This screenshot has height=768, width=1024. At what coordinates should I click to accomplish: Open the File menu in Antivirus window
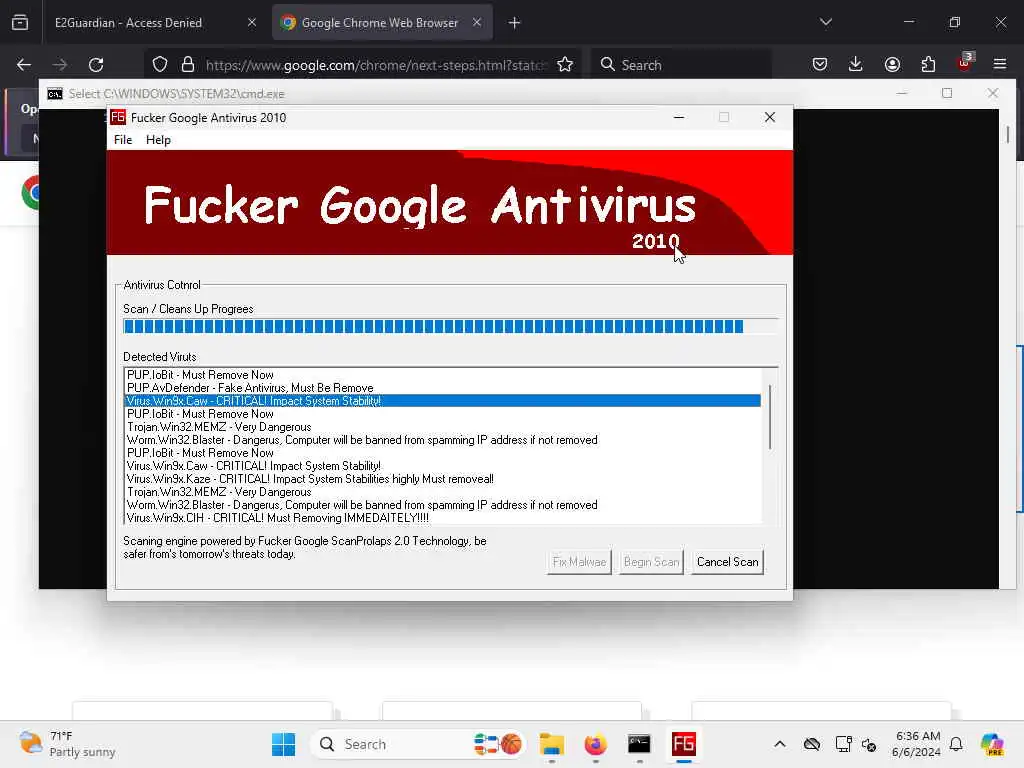pos(123,140)
